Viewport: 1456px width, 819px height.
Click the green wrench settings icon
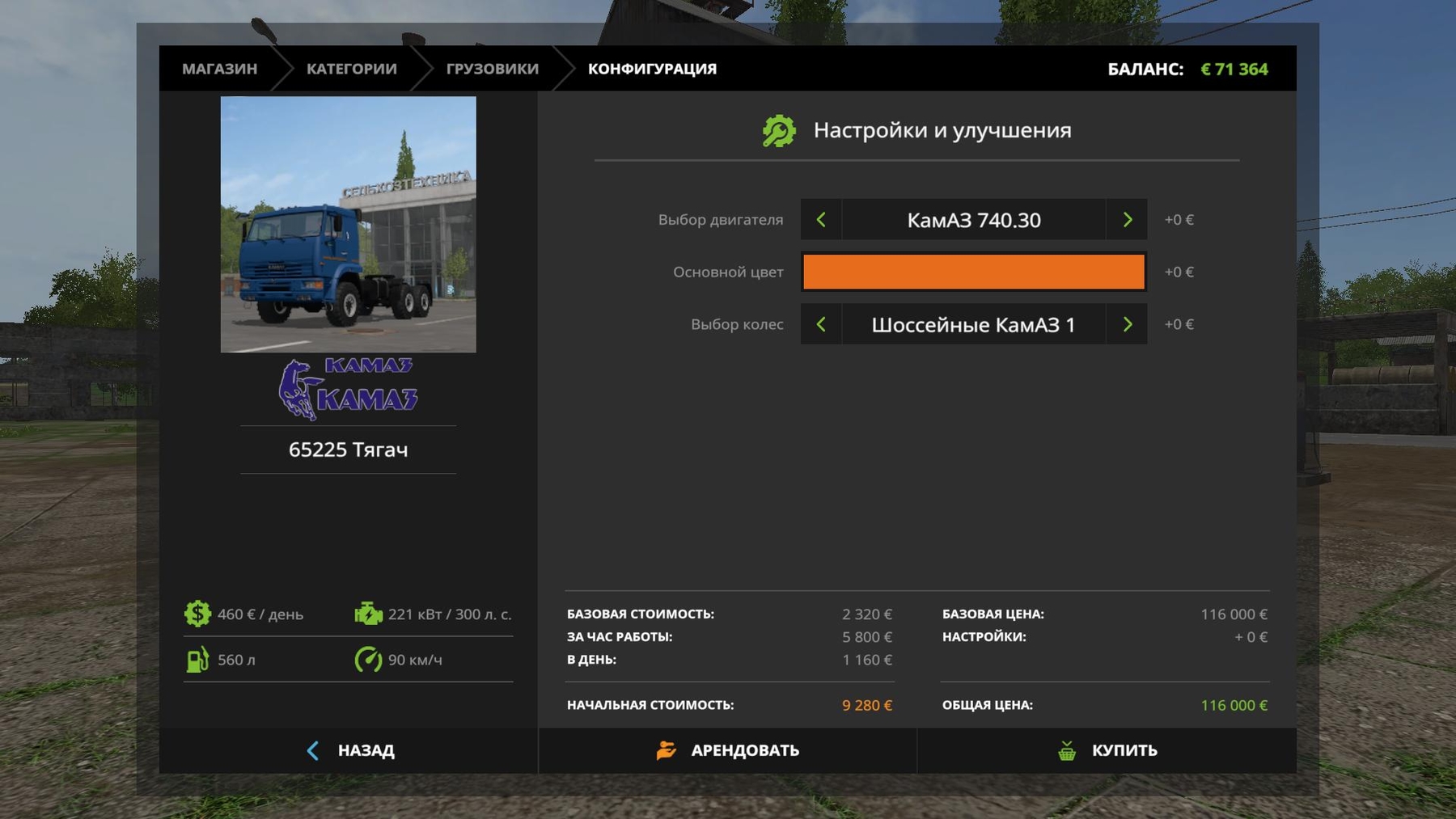[779, 131]
